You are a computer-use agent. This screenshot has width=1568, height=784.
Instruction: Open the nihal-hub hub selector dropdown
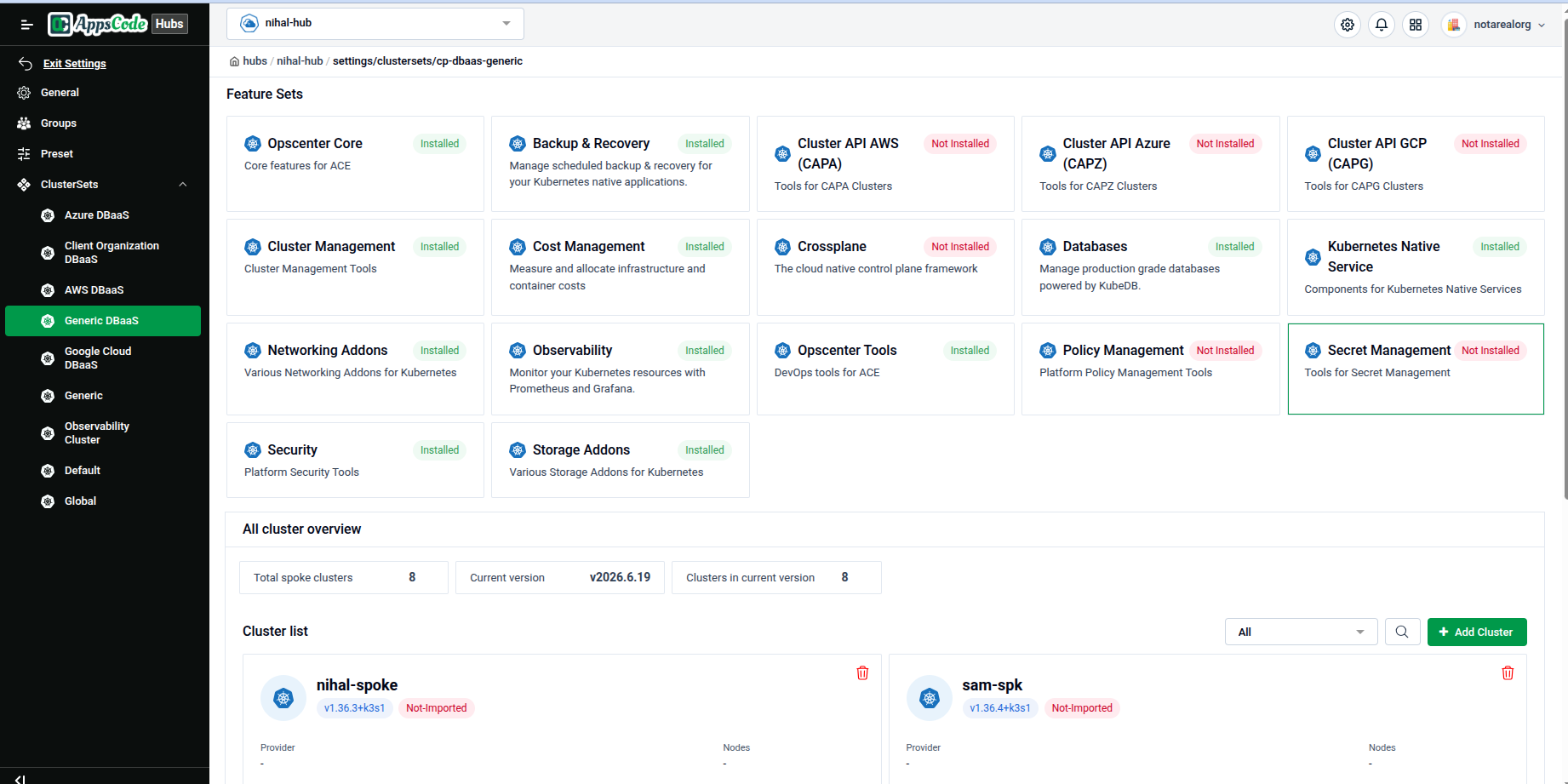375,24
